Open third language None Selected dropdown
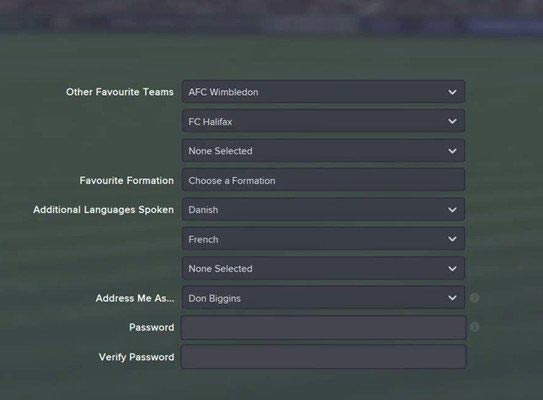 tap(323, 268)
